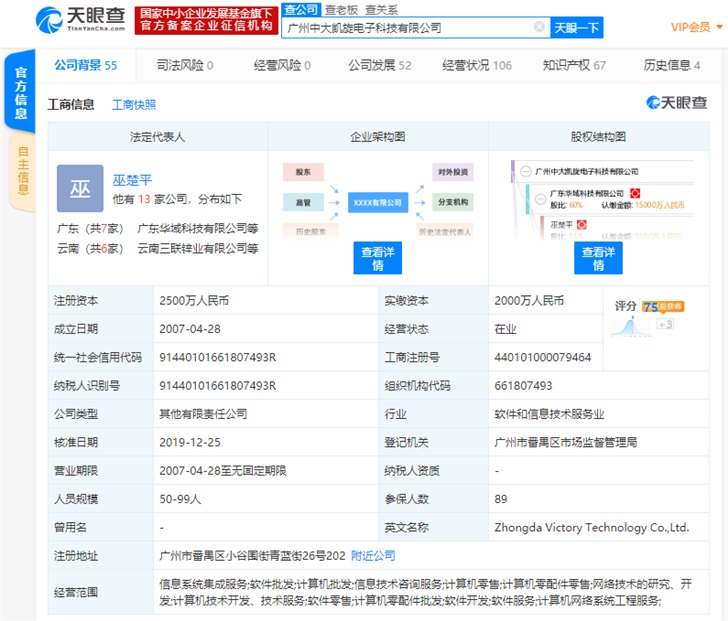Click the 巫 avatar of the legal representative
The height and width of the screenshot is (621, 728).
coord(80,189)
